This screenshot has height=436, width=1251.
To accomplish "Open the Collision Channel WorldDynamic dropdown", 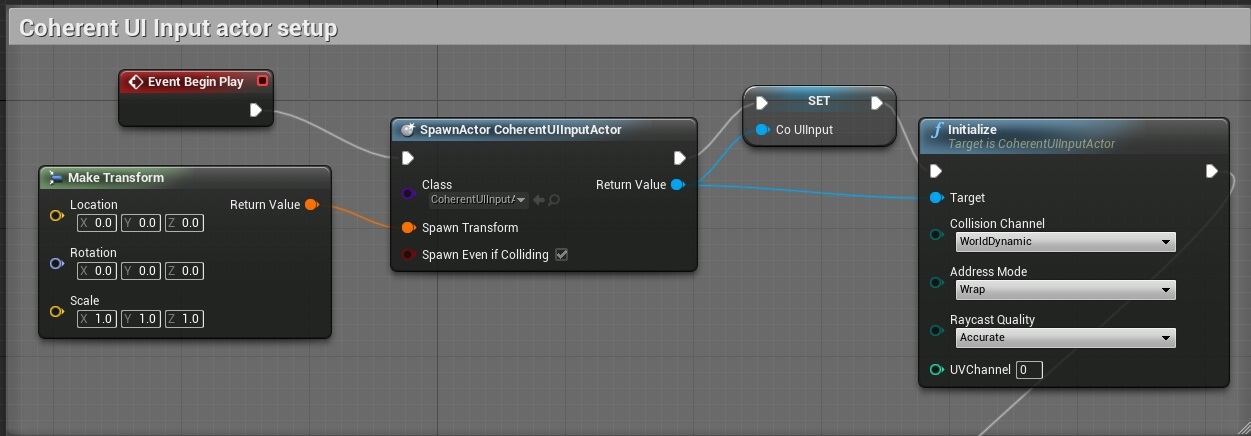I will (1065, 242).
